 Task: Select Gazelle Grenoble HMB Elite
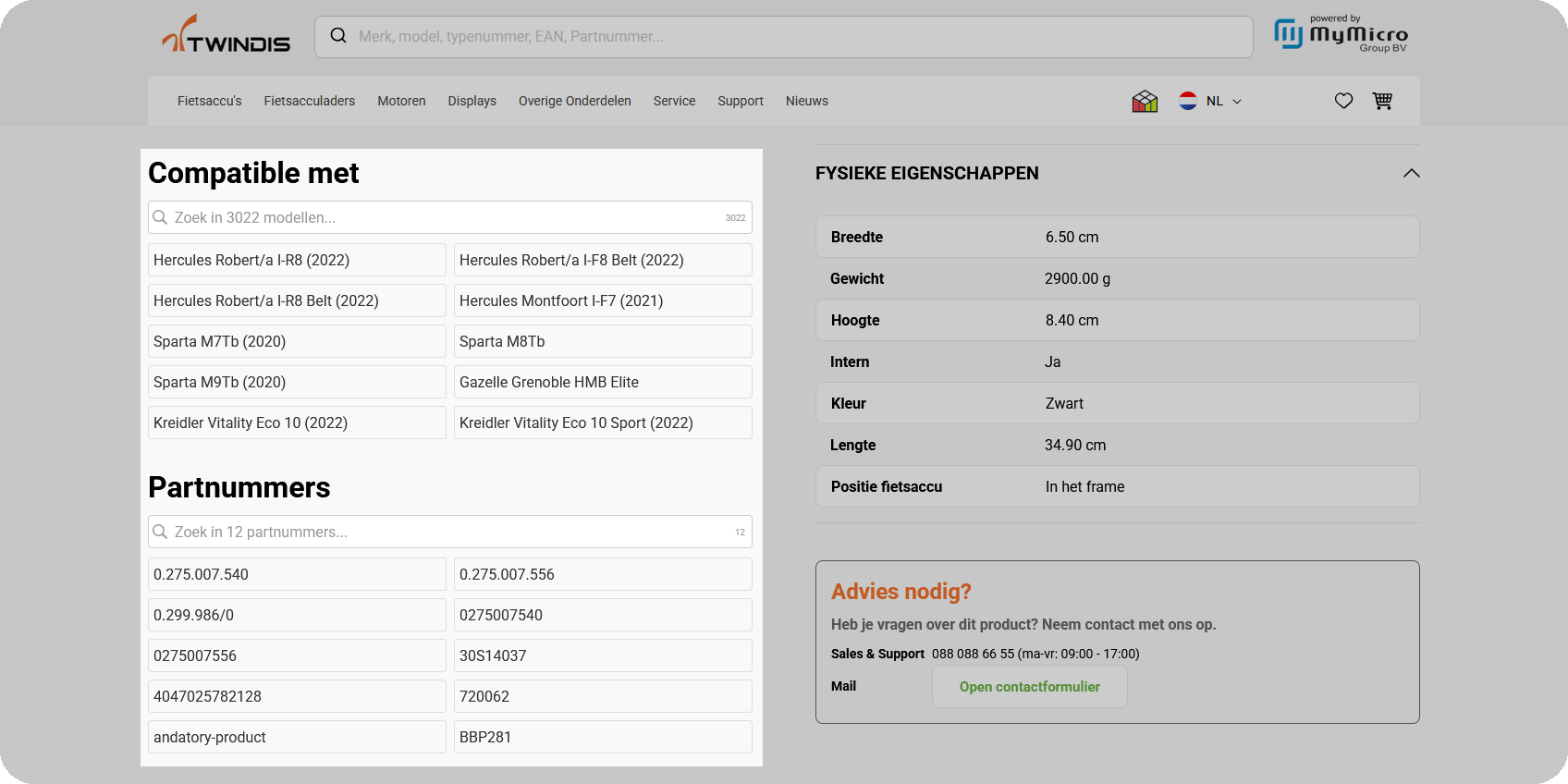click(603, 382)
